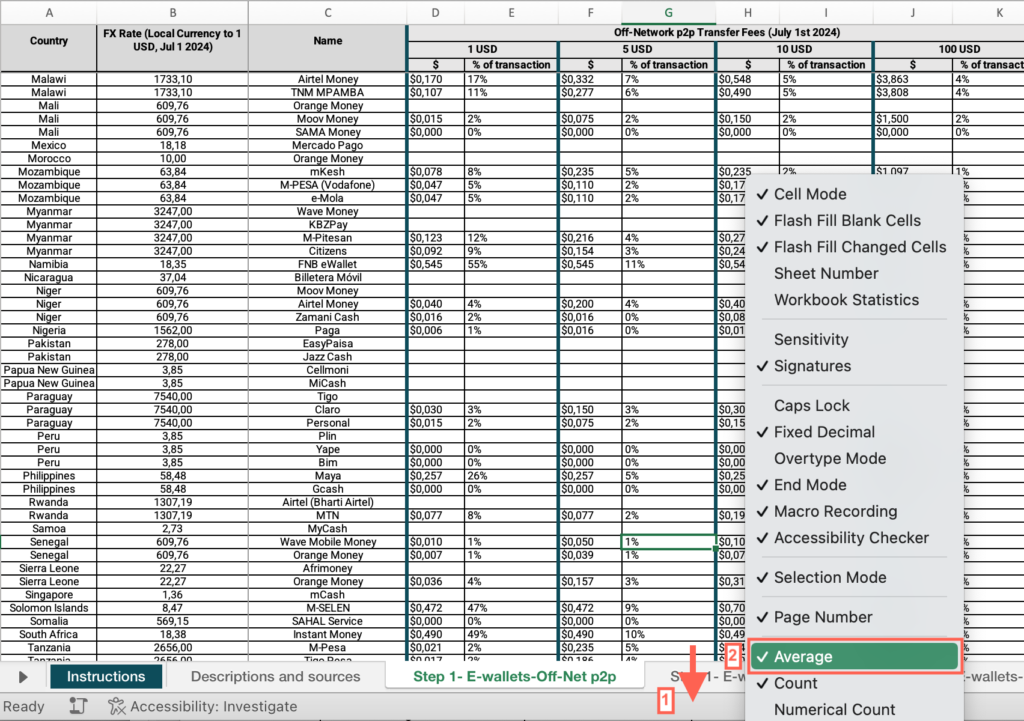This screenshot has height=721, width=1024.
Task: Select column D header
Action: click(x=436, y=12)
